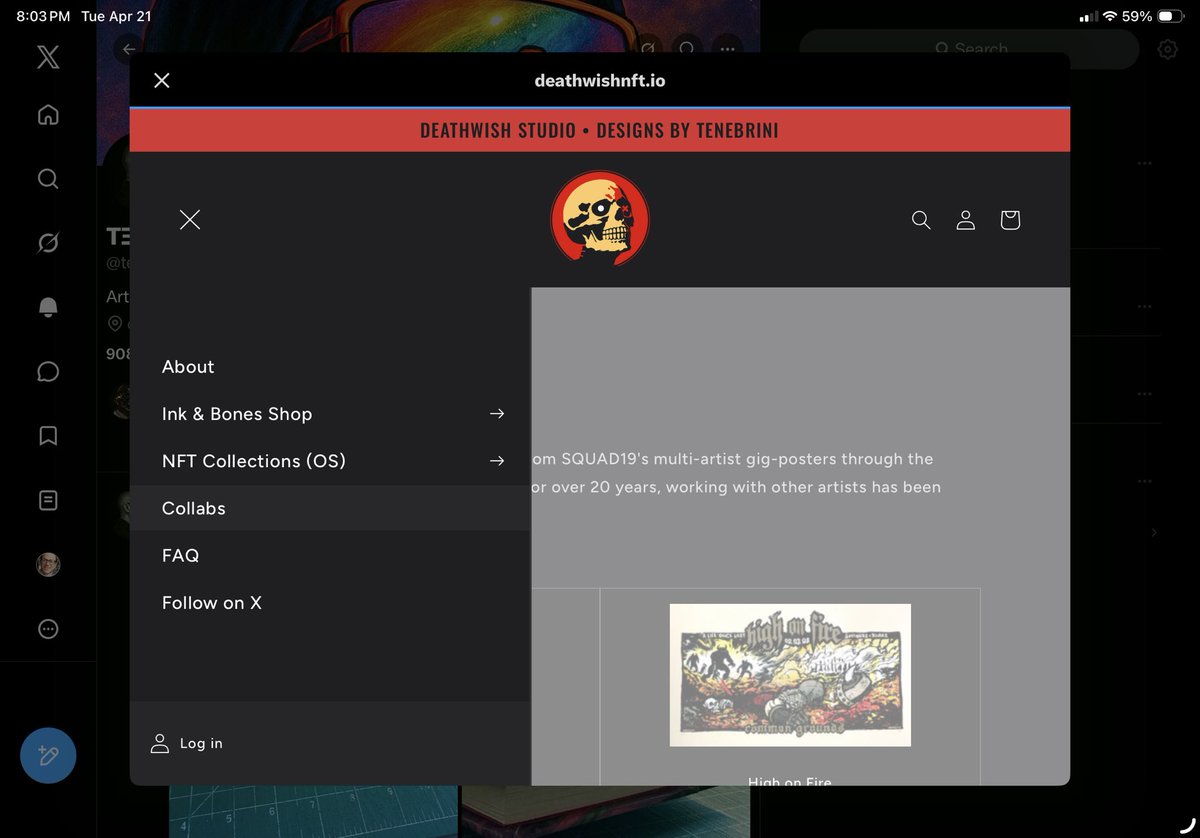Select Collabs in the drawer menu
The width and height of the screenshot is (1200, 838).
coord(330,508)
